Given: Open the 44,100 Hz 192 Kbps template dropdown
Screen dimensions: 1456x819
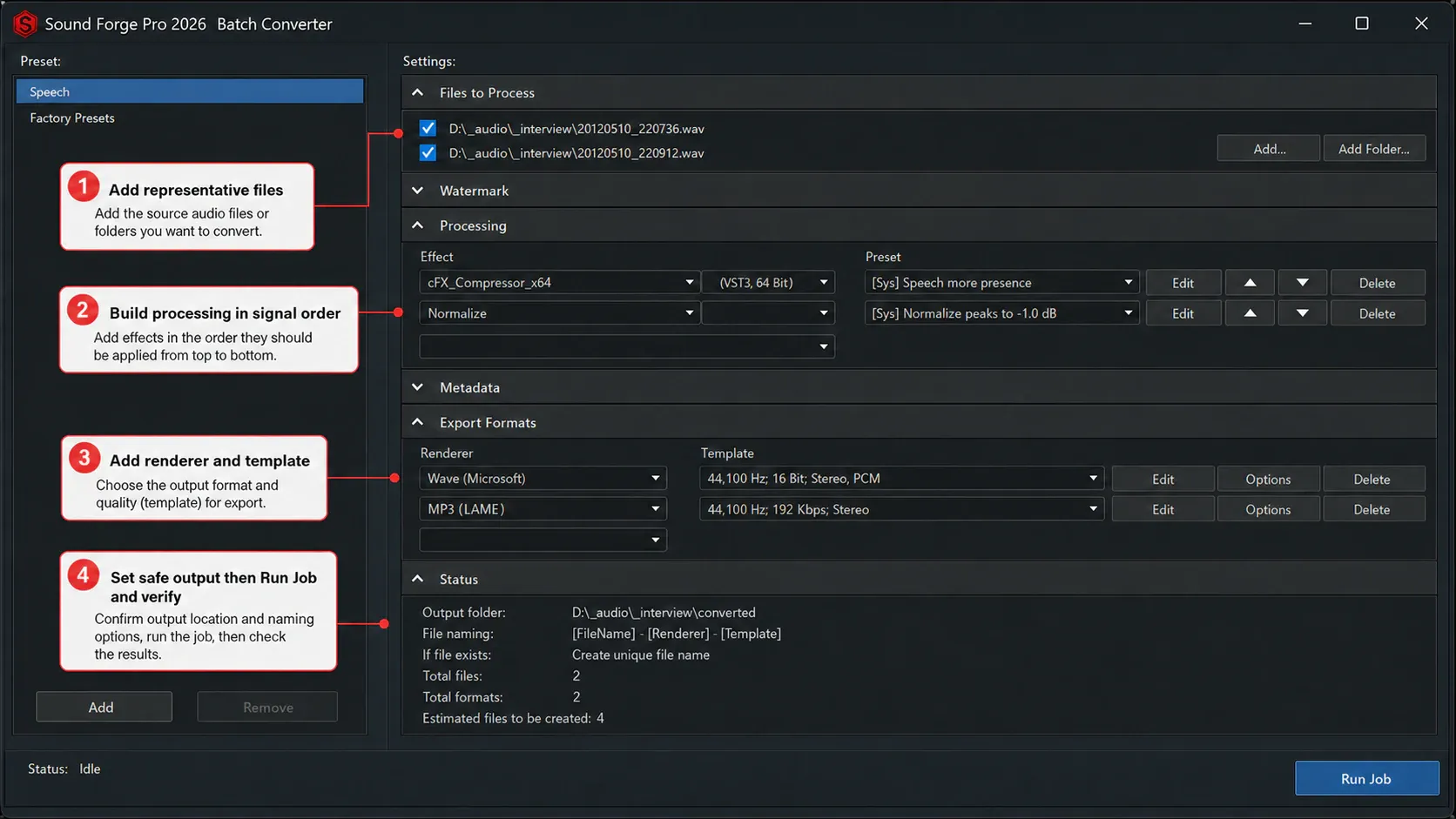Looking at the screenshot, I should point(901,509).
